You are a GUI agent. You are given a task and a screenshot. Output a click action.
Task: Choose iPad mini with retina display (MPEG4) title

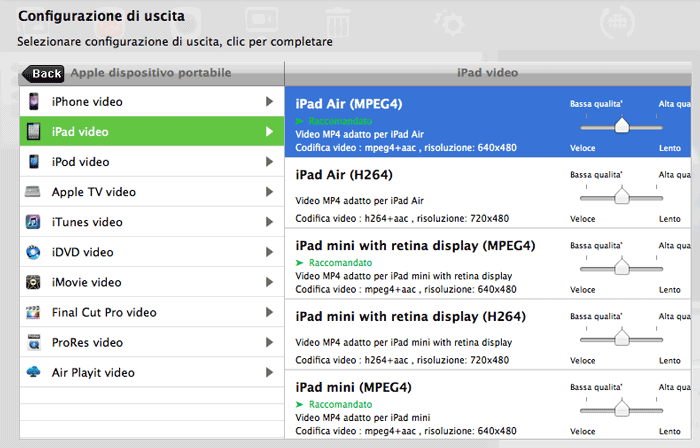[x=415, y=246]
